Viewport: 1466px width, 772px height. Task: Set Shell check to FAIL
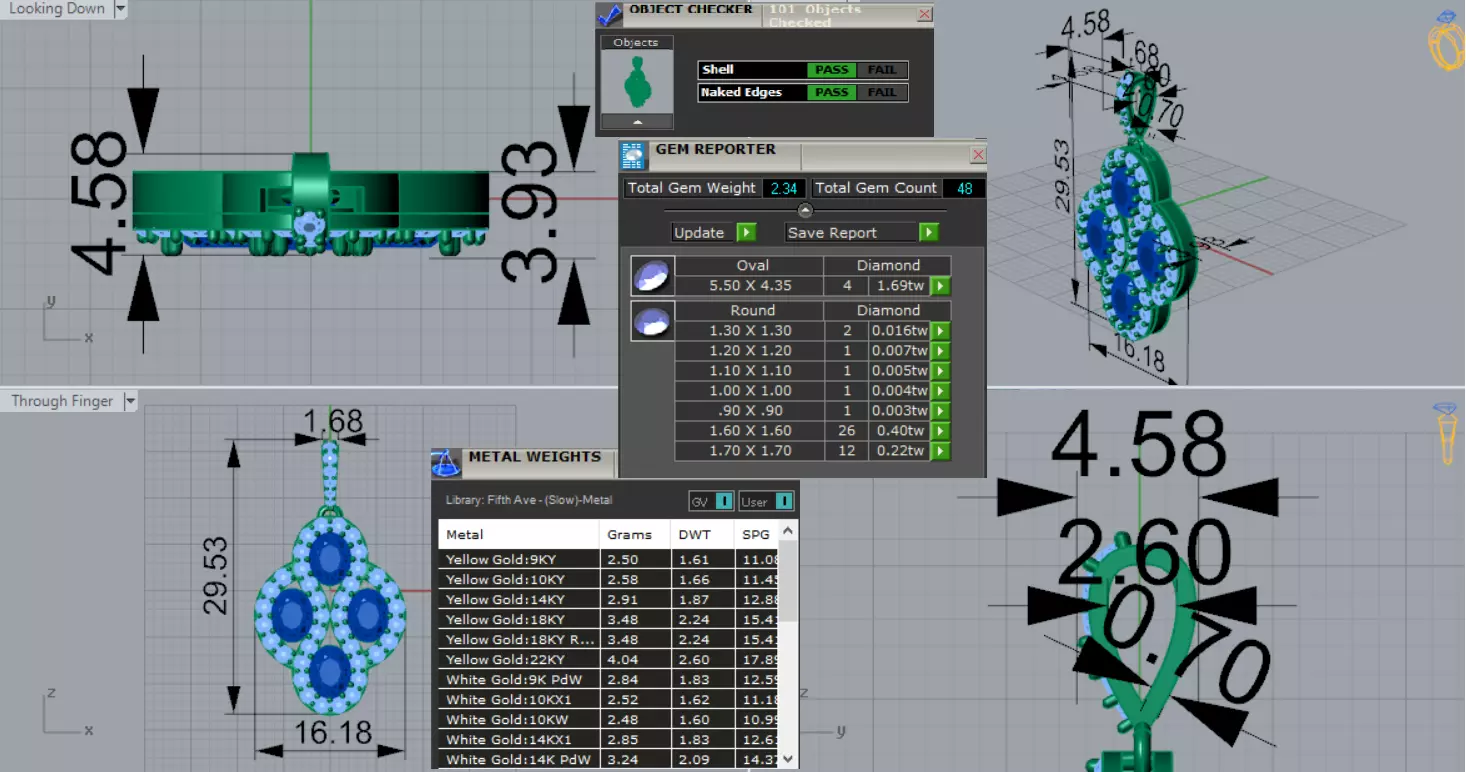coord(882,70)
